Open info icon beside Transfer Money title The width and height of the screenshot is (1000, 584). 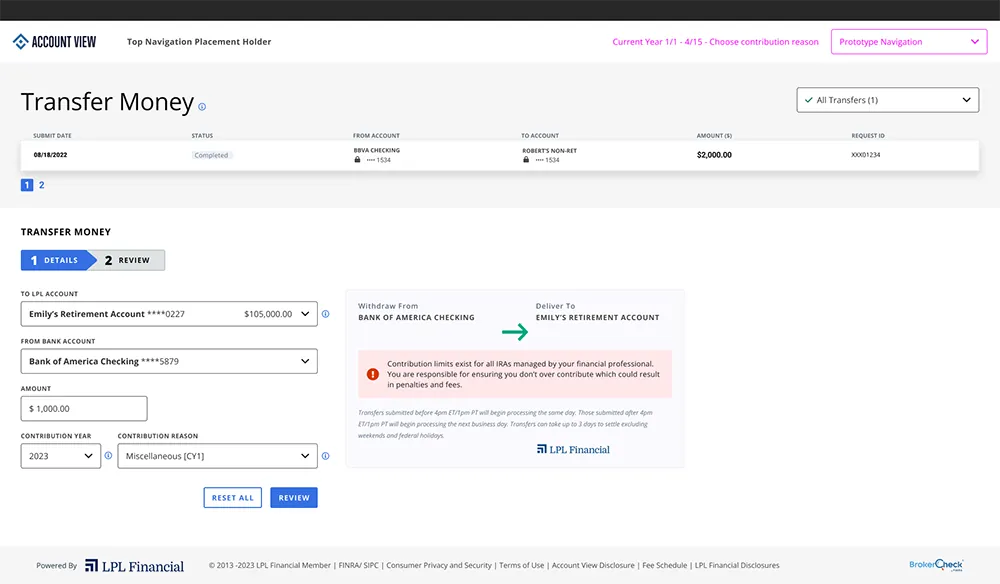[x=202, y=107]
